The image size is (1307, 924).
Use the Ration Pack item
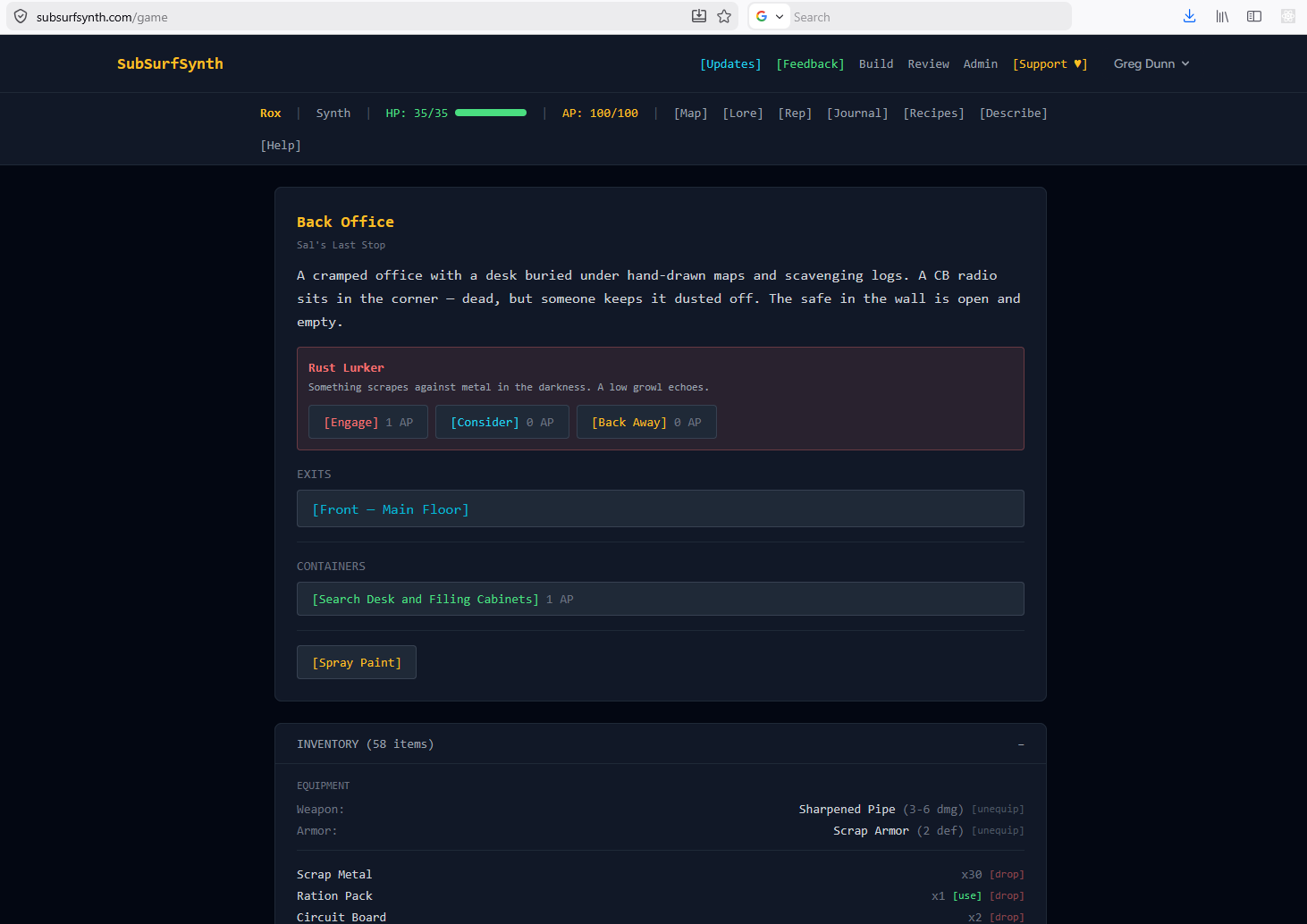pyautogui.click(x=966, y=896)
